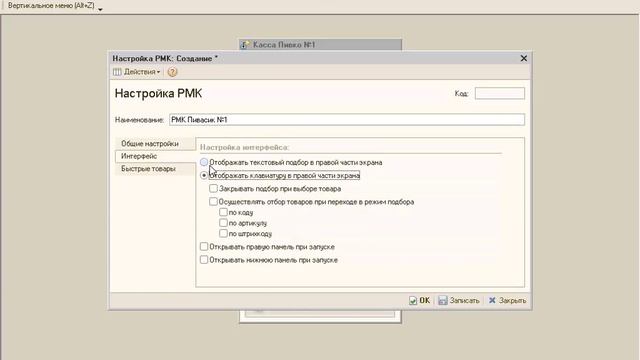Check the по штрихкоду checkbox
This screenshot has width=640, height=360.
click(223, 233)
